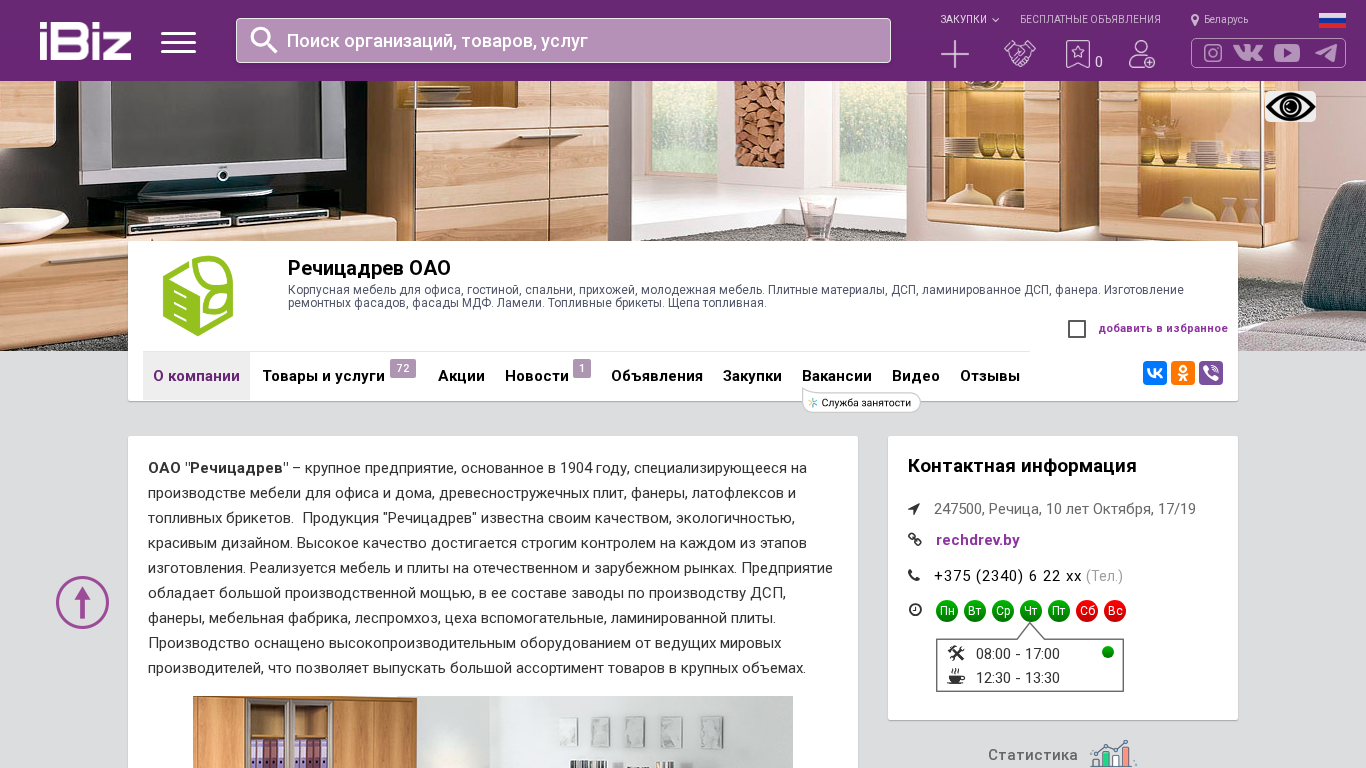Switch language via Russian flag icon

(1332, 20)
